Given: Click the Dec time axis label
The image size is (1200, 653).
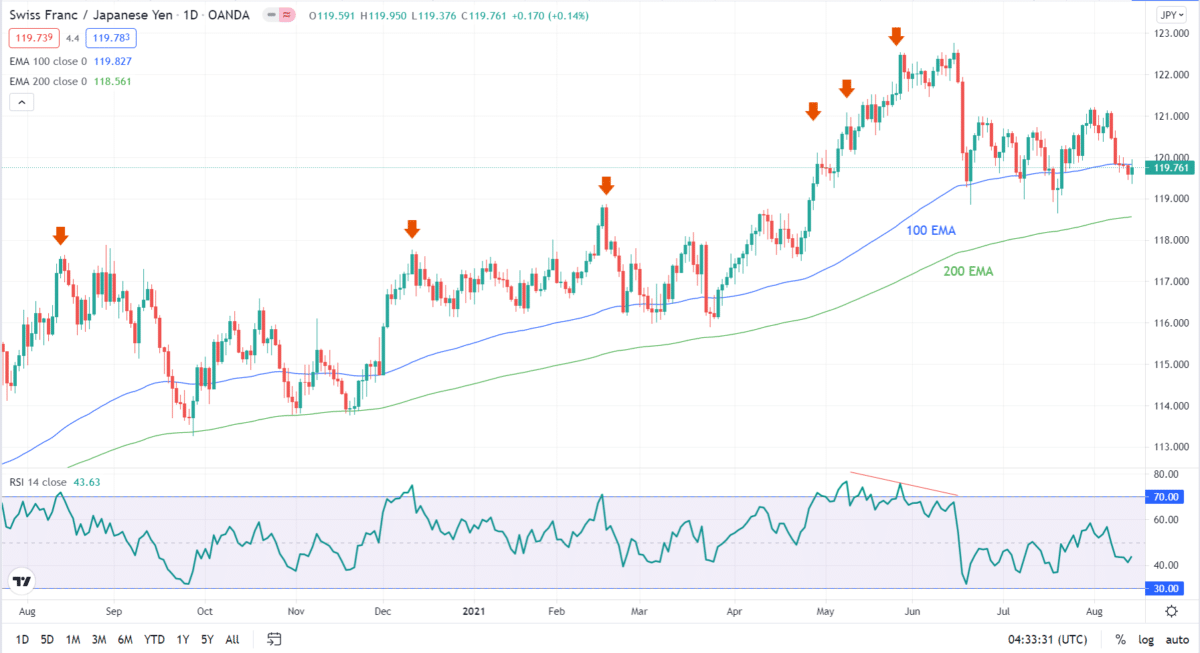Looking at the screenshot, I should pyautogui.click(x=384, y=610).
